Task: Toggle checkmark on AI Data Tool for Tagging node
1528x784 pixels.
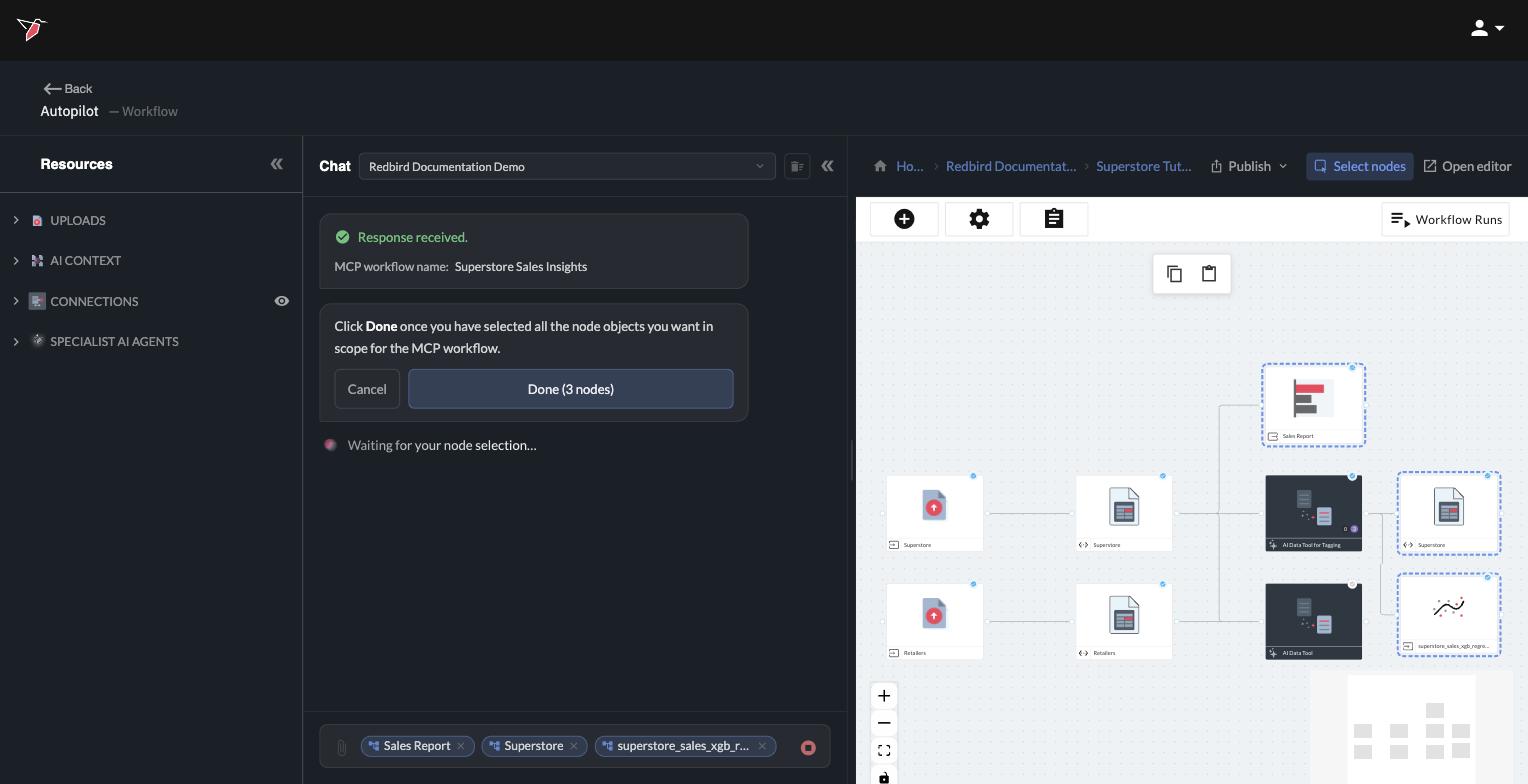Action: 1352,476
